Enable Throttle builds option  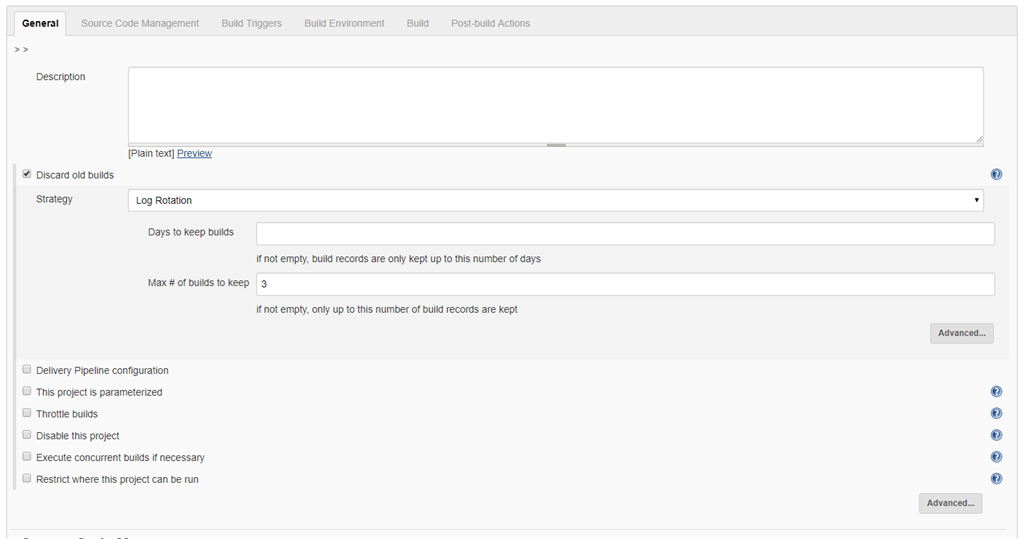pyautogui.click(x=27, y=413)
